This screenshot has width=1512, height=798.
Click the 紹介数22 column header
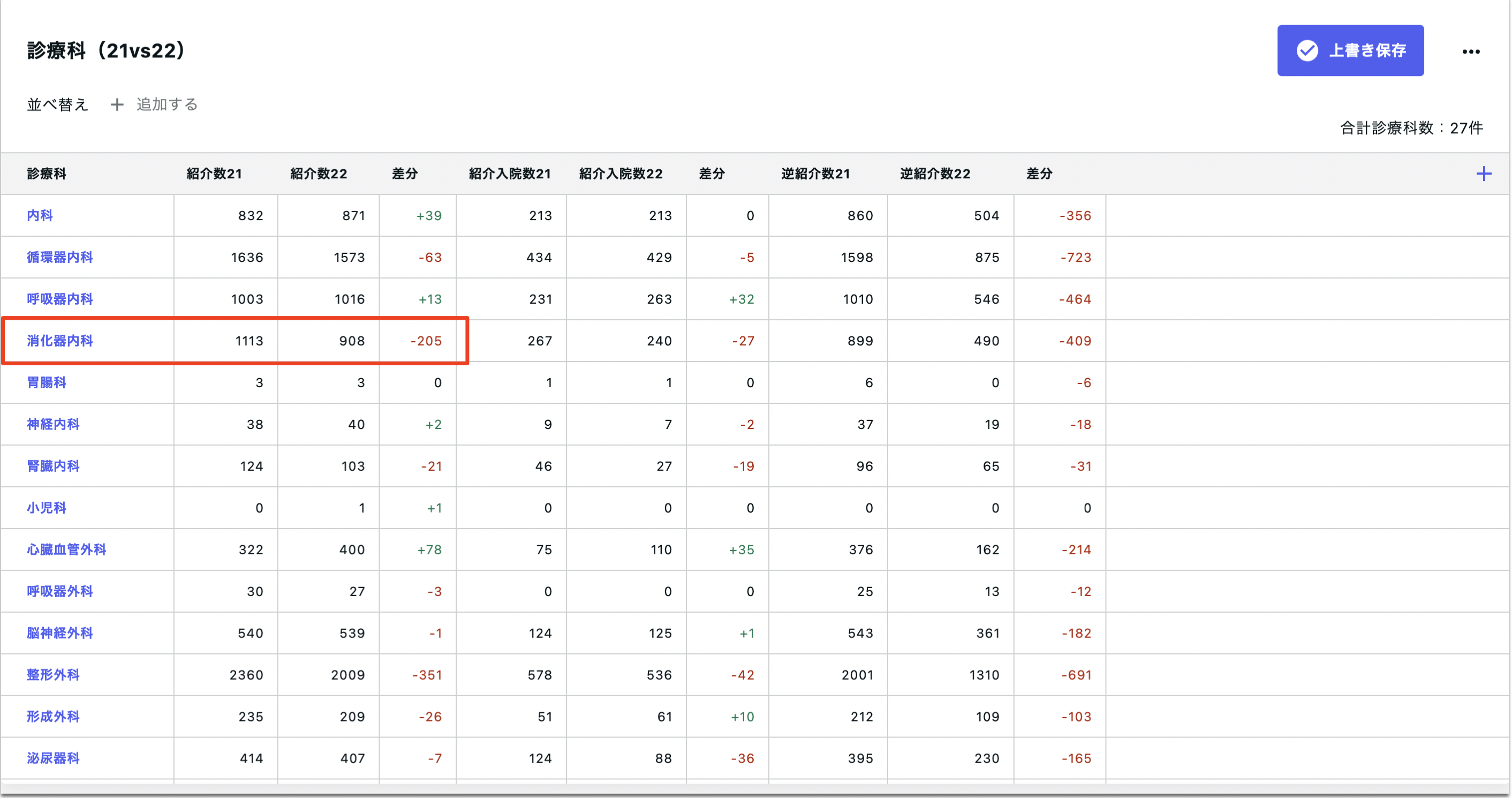click(319, 174)
